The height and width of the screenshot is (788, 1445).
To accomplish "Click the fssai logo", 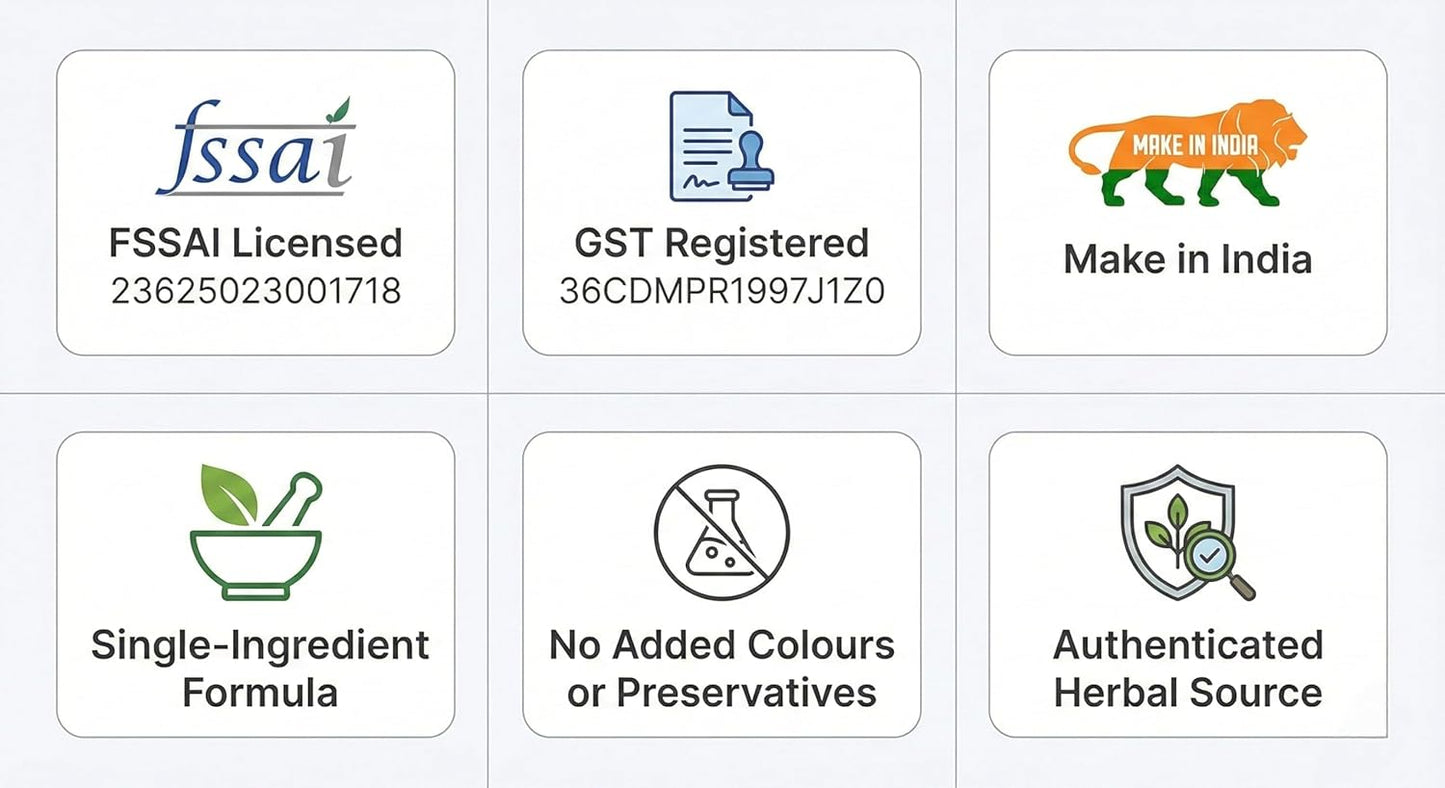I will click(x=254, y=148).
